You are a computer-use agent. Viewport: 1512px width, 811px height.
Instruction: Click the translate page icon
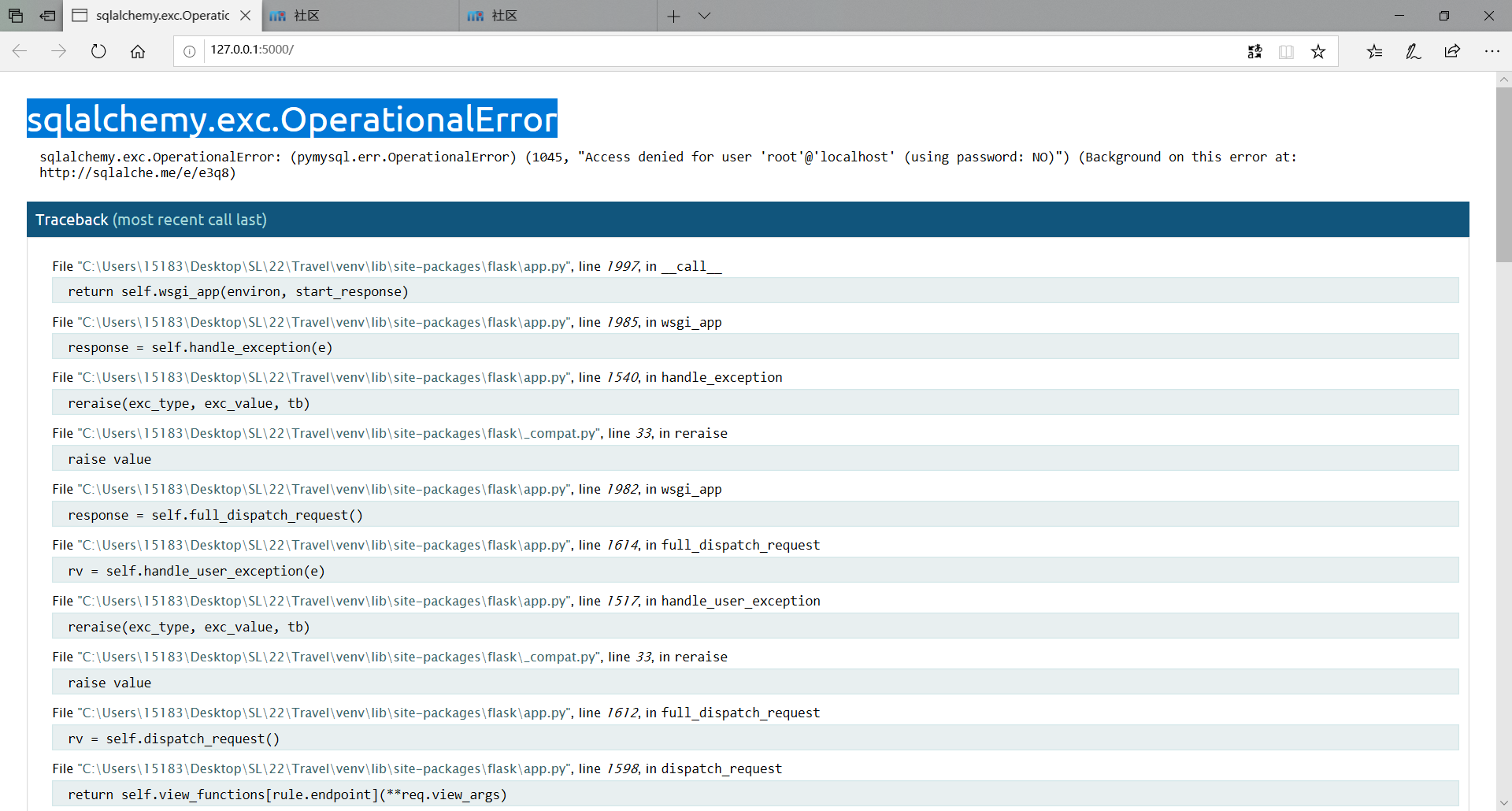point(1254,51)
